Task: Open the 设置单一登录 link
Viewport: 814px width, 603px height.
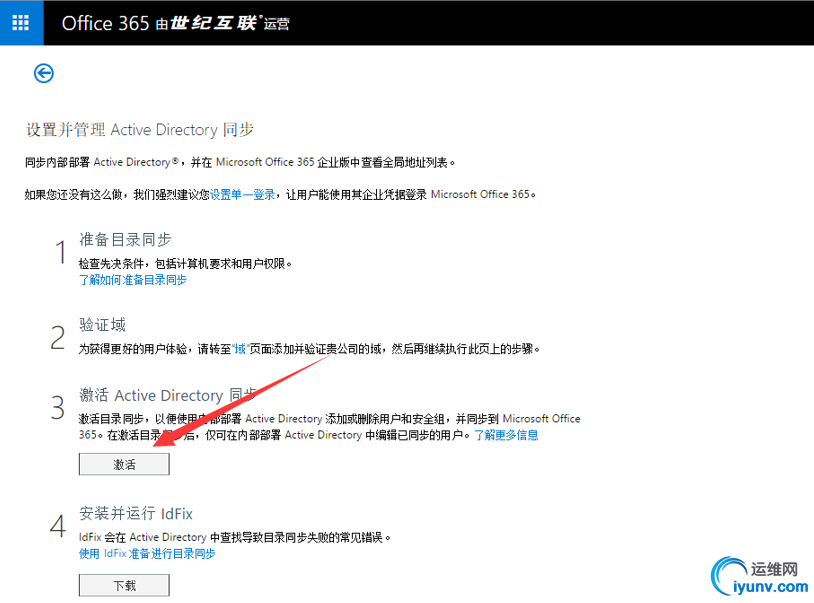Action: (x=242, y=195)
